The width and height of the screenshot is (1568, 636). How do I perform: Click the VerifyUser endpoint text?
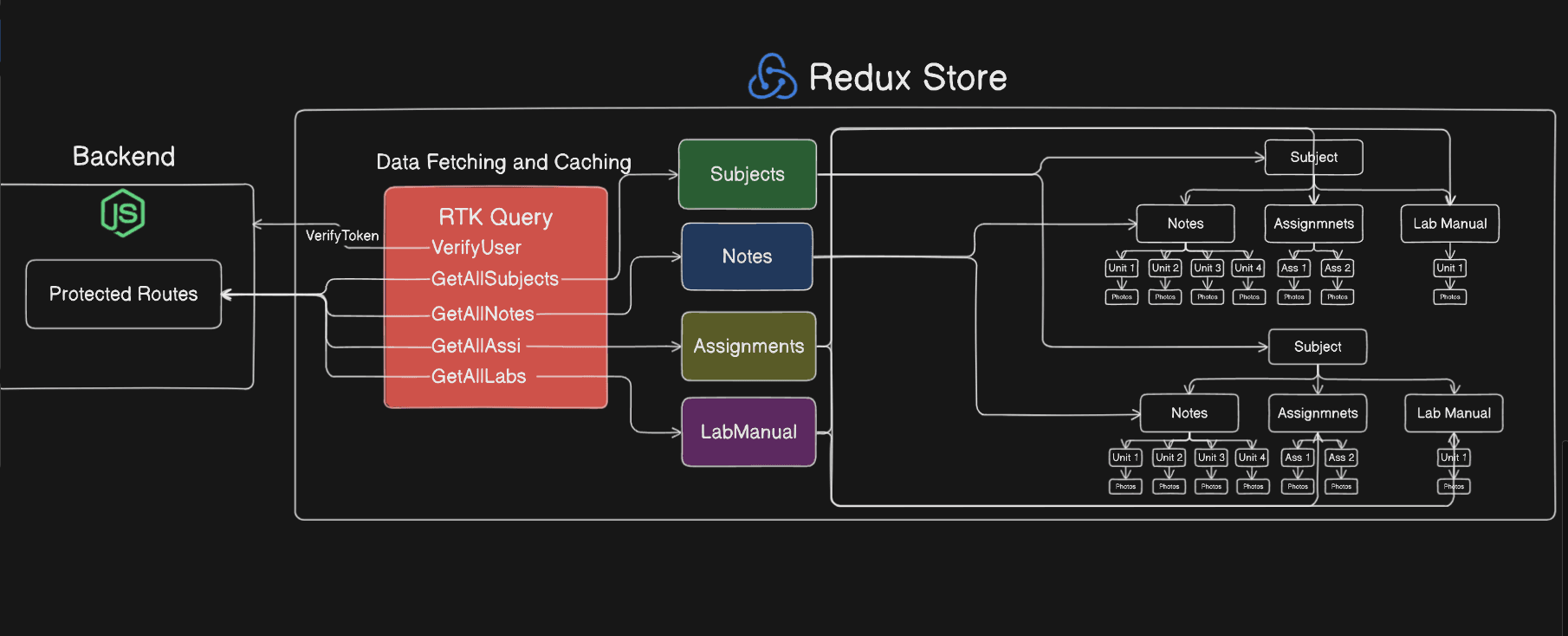(476, 248)
